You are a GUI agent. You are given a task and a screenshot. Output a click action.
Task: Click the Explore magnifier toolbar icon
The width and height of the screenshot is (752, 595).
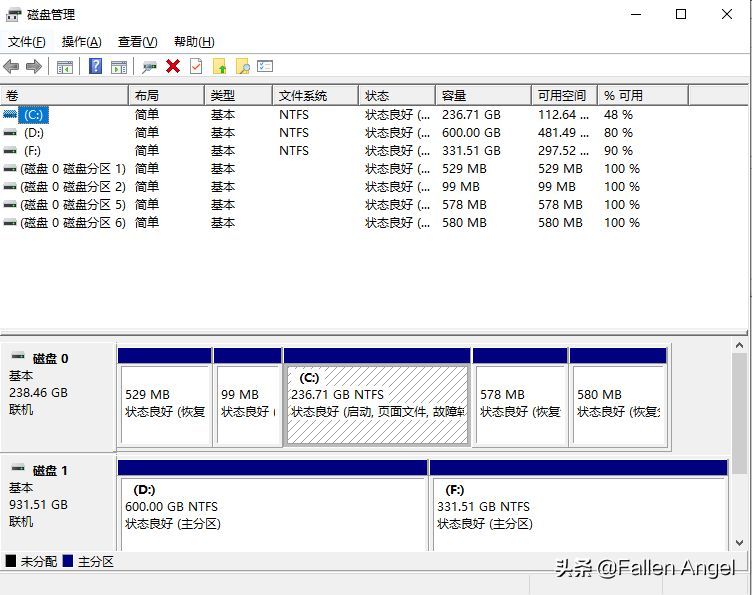[243, 66]
